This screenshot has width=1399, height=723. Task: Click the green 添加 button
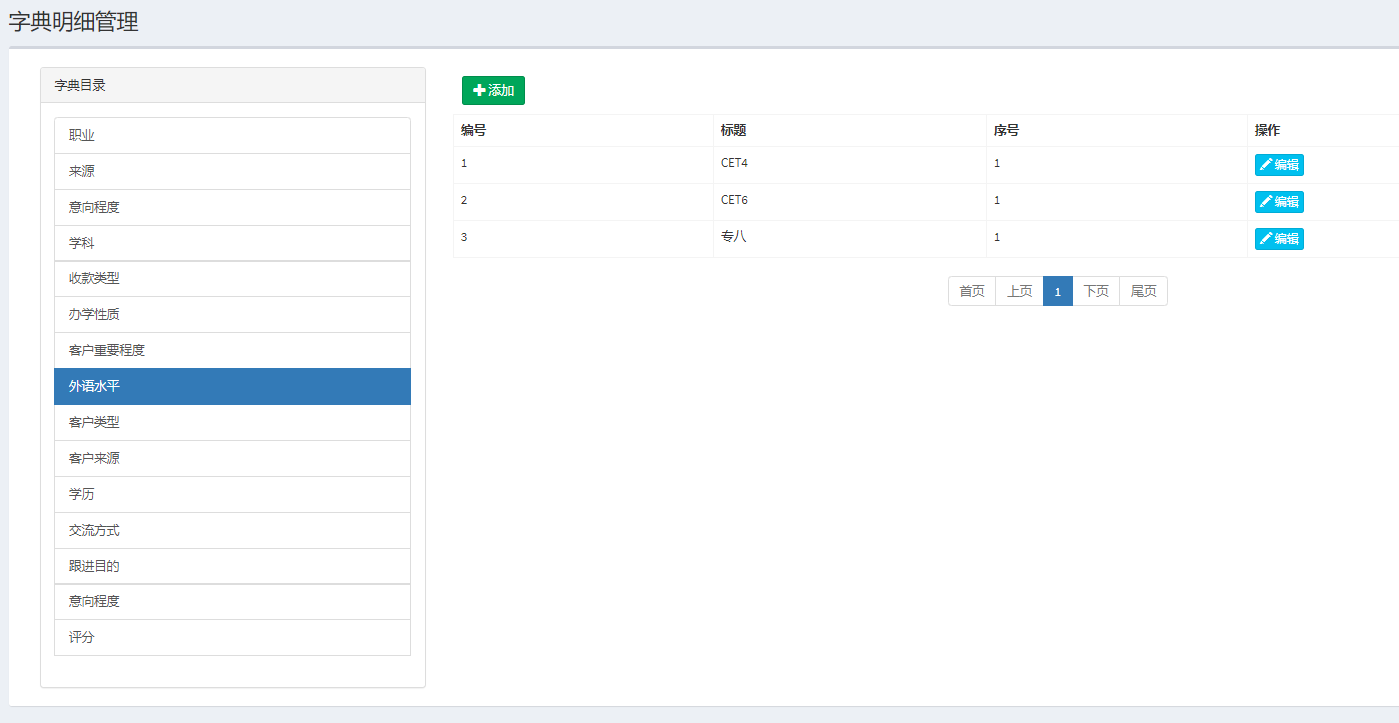click(493, 90)
